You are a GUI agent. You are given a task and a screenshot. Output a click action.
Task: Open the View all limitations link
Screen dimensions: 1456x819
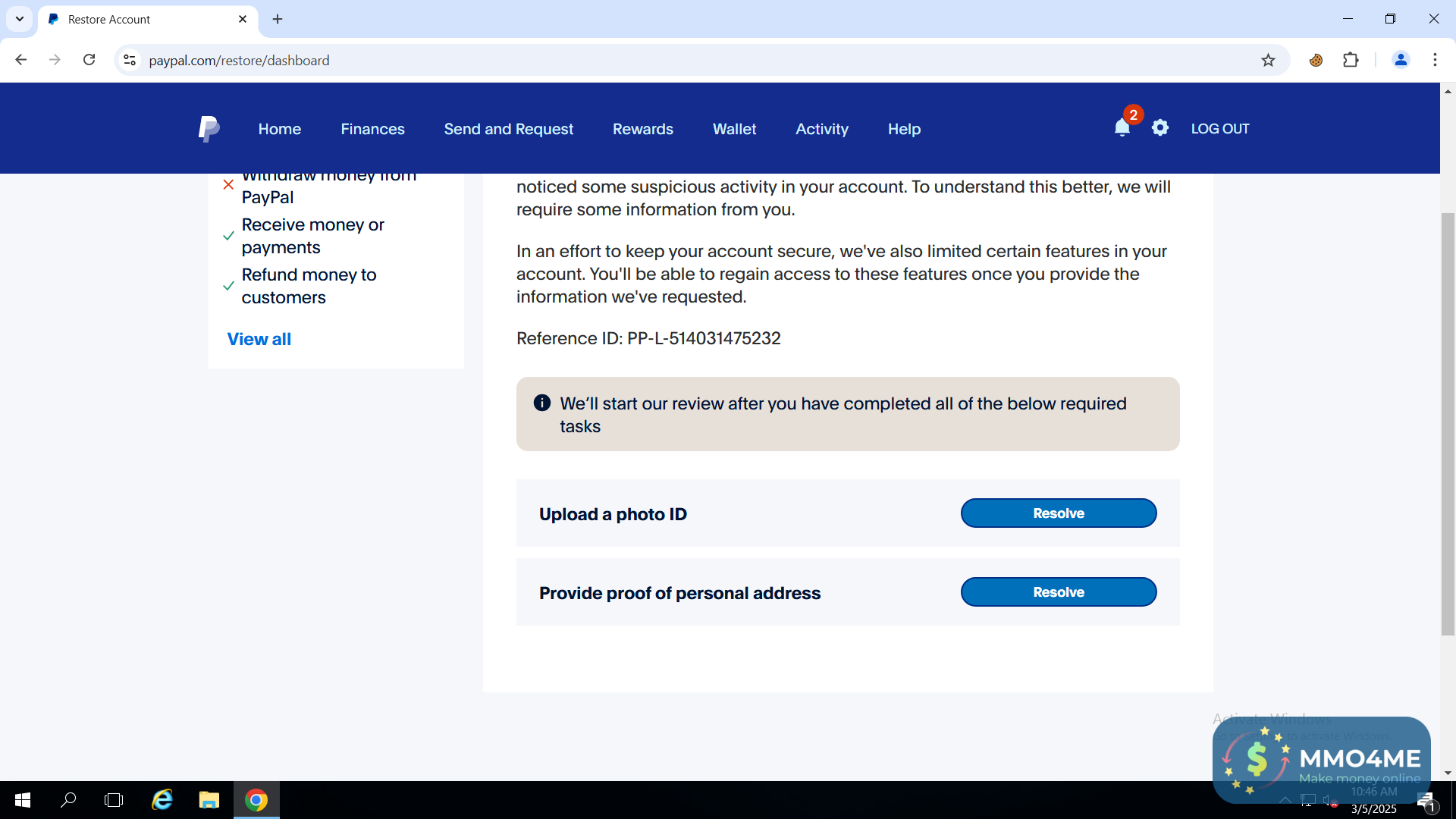(x=259, y=339)
